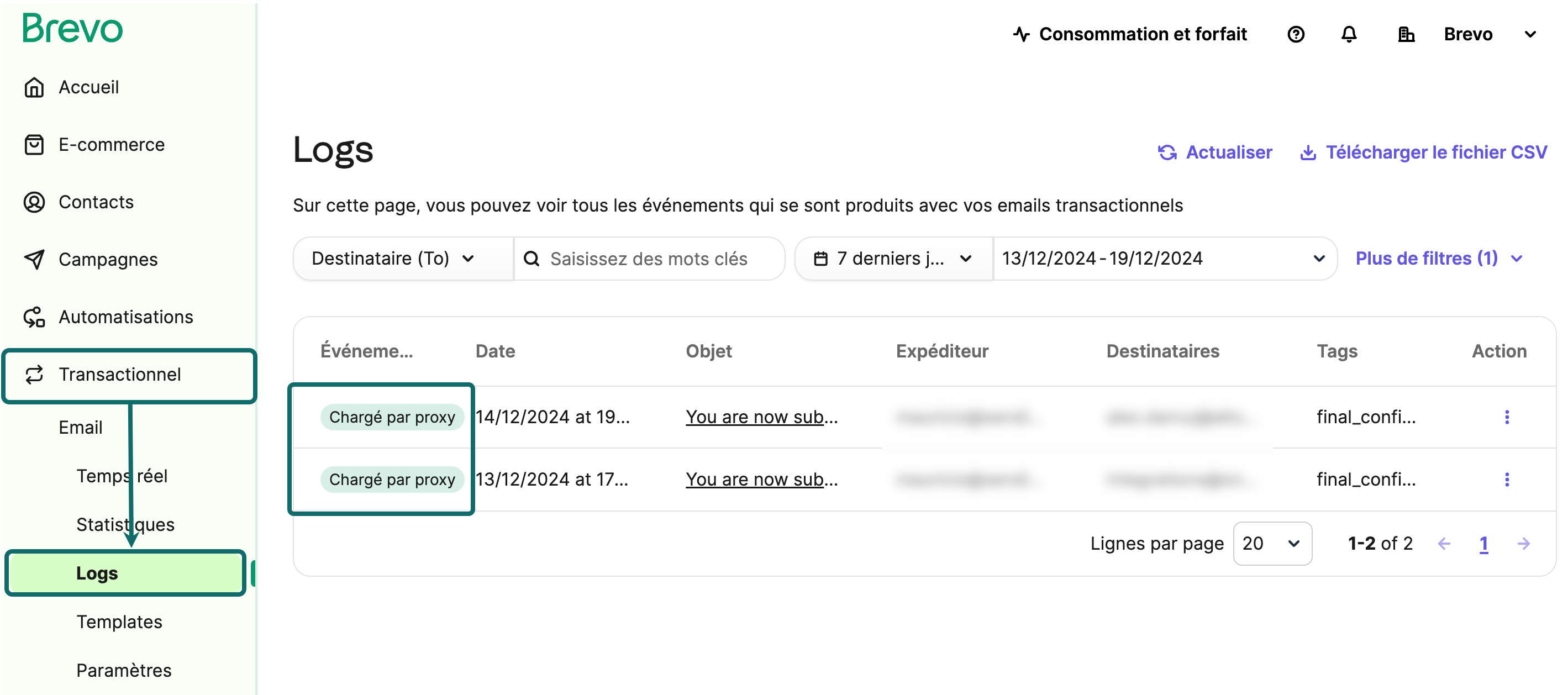Screen dimensions: 1568x695
Task: Open E-commerce in the sidebar
Action: pyautogui.click(x=112, y=145)
